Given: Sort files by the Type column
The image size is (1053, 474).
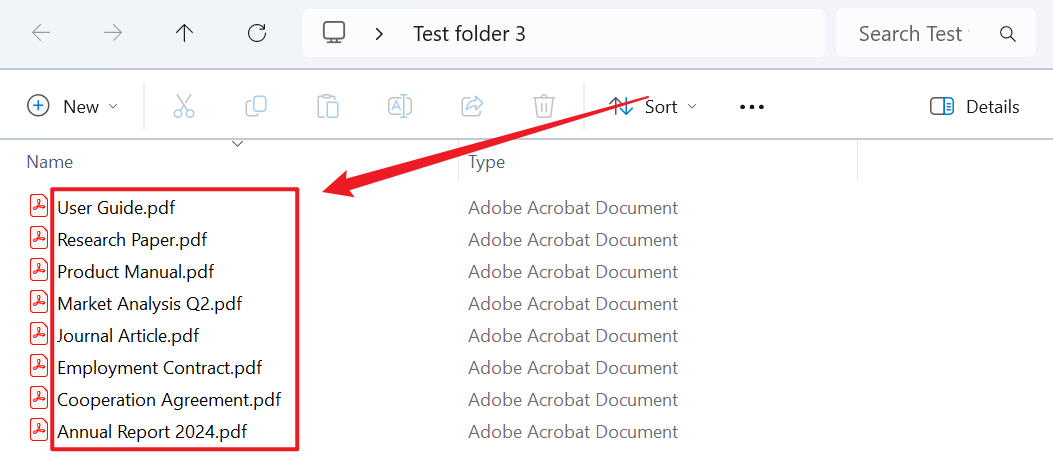Looking at the screenshot, I should 487,162.
